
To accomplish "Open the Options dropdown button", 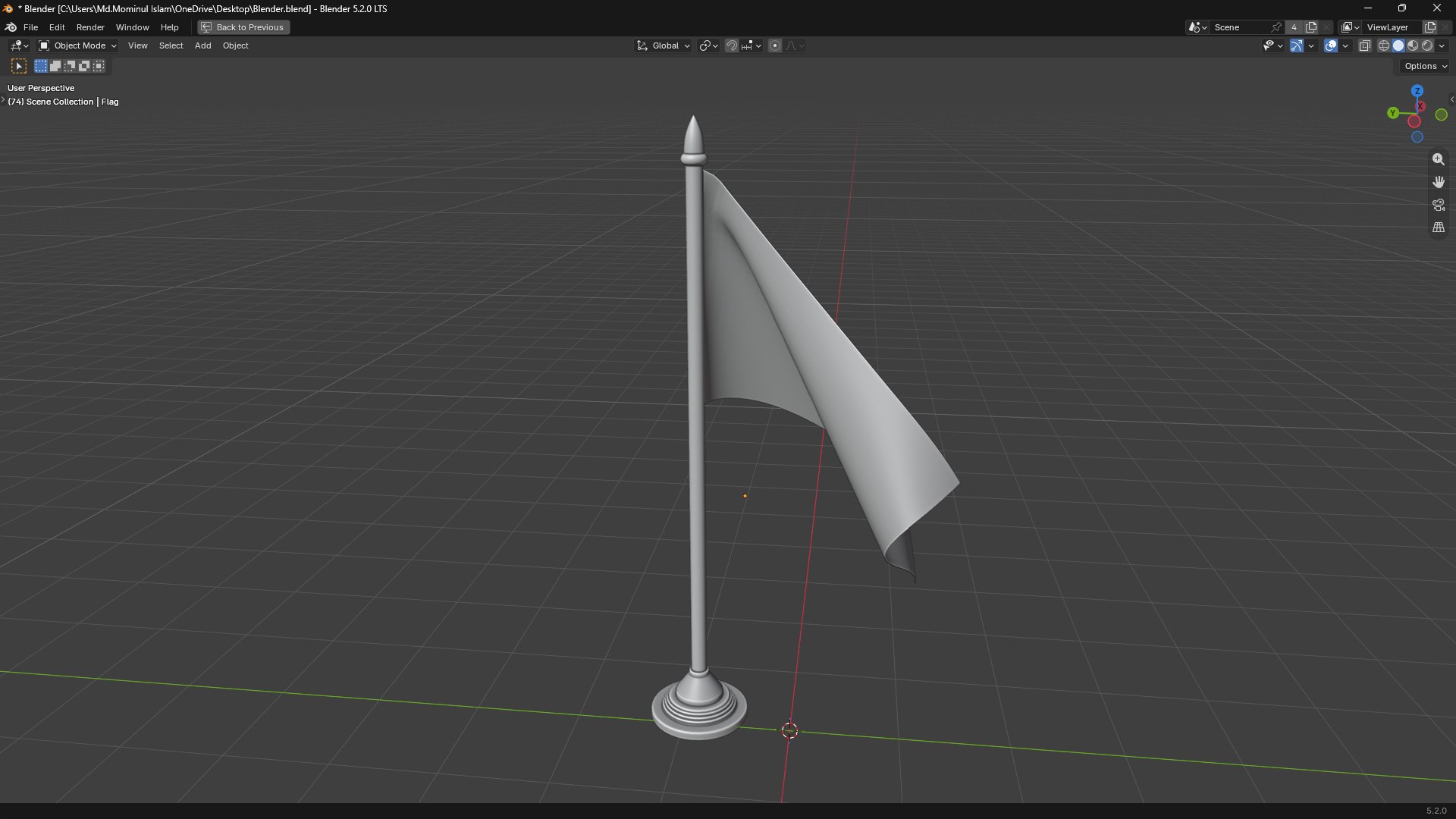I will (1425, 66).
